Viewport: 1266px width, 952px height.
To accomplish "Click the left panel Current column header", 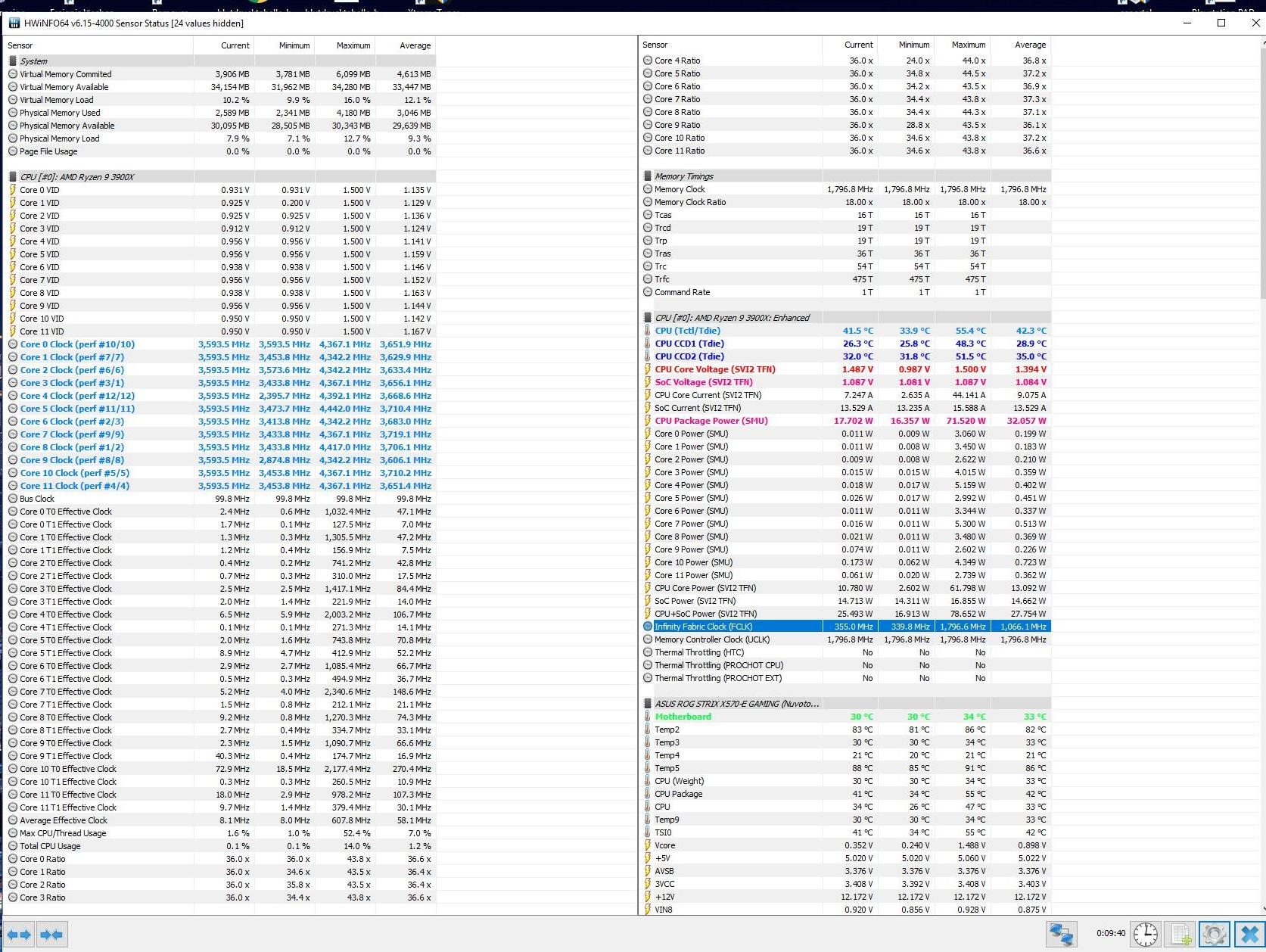I will (x=224, y=45).
